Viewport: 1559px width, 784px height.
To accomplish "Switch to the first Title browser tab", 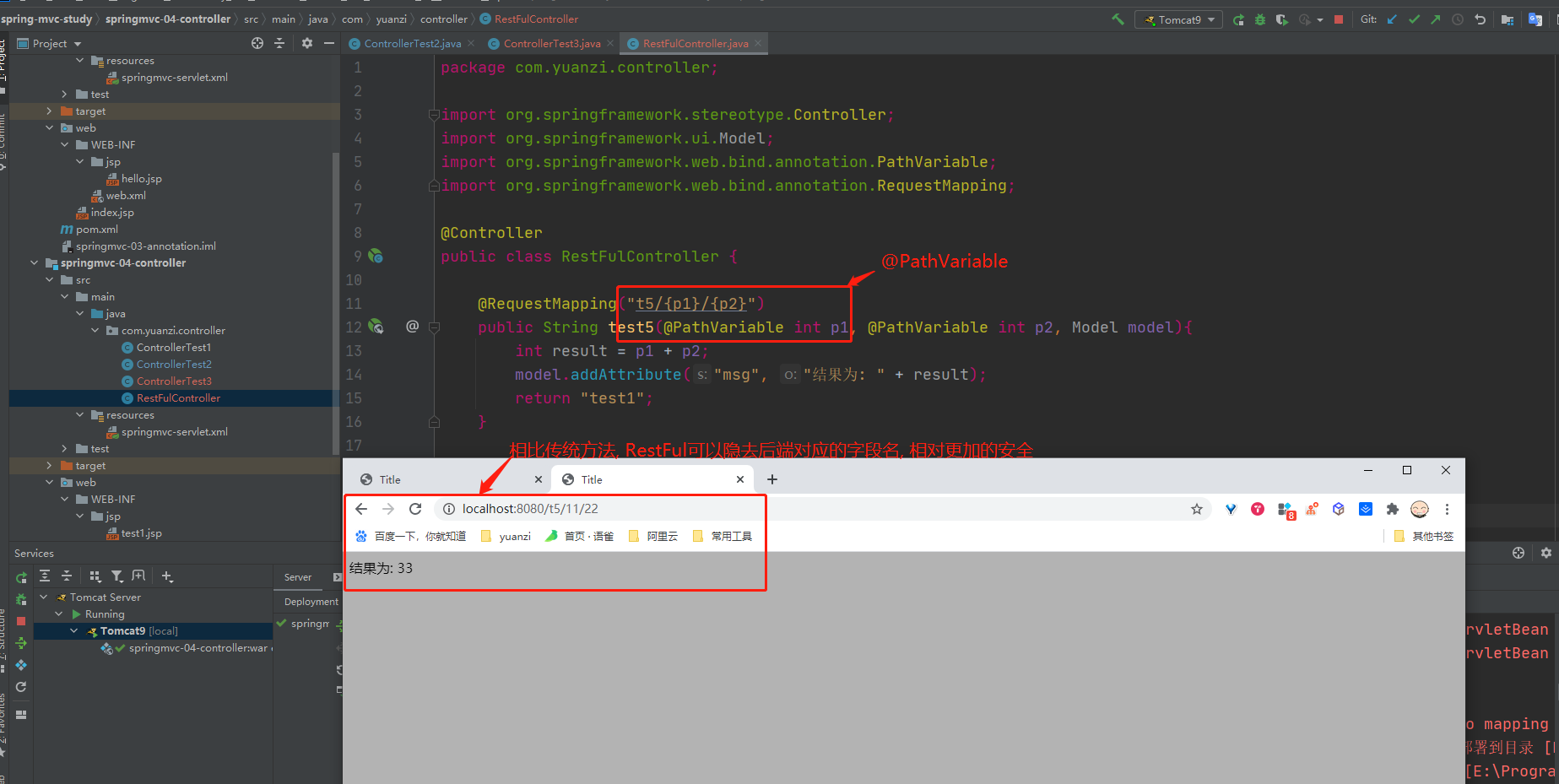I will [x=451, y=479].
